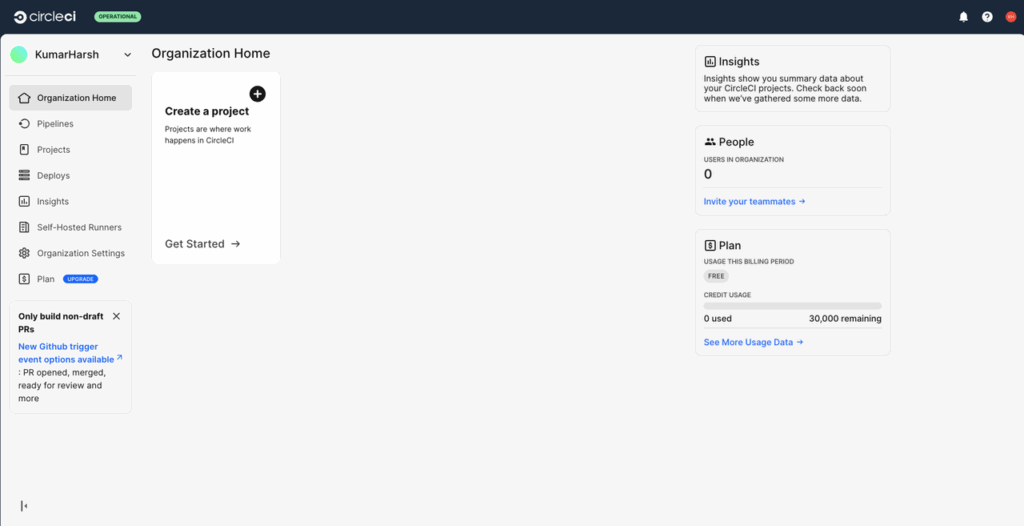Click users in organization count 0

[x=707, y=174]
